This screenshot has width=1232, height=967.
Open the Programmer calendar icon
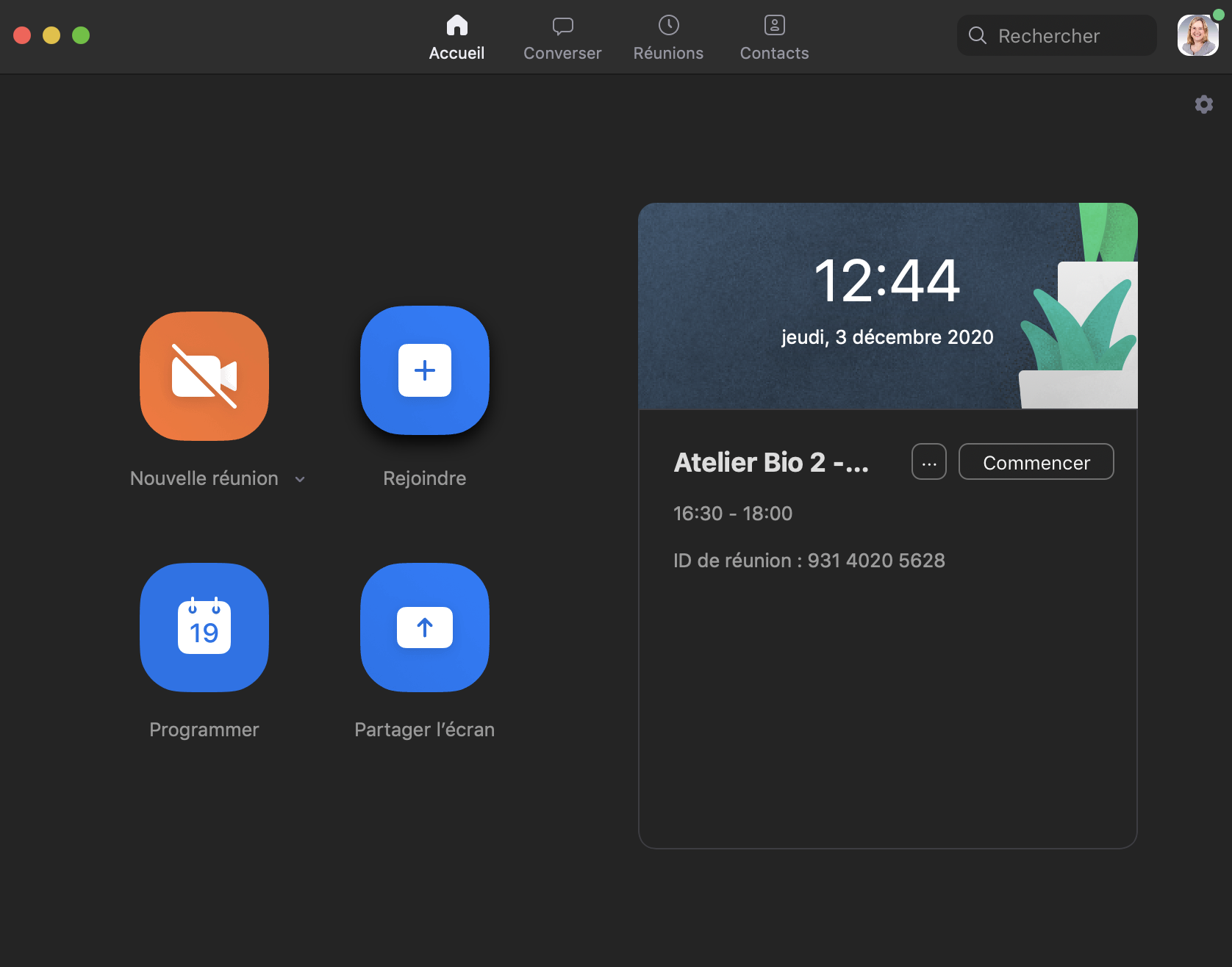[x=204, y=628]
